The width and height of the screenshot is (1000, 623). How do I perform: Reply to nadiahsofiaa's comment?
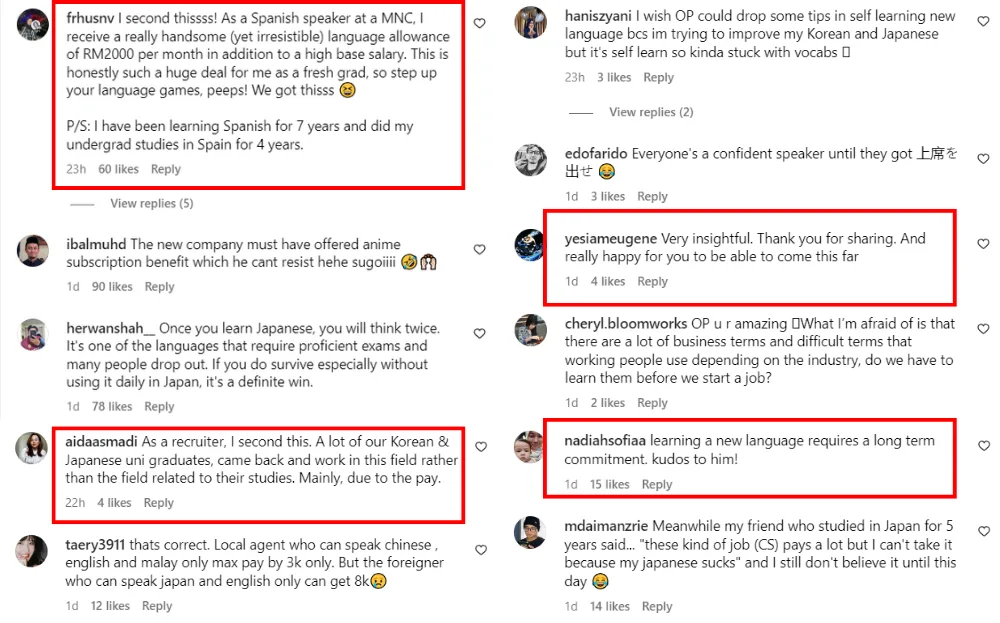coord(657,484)
